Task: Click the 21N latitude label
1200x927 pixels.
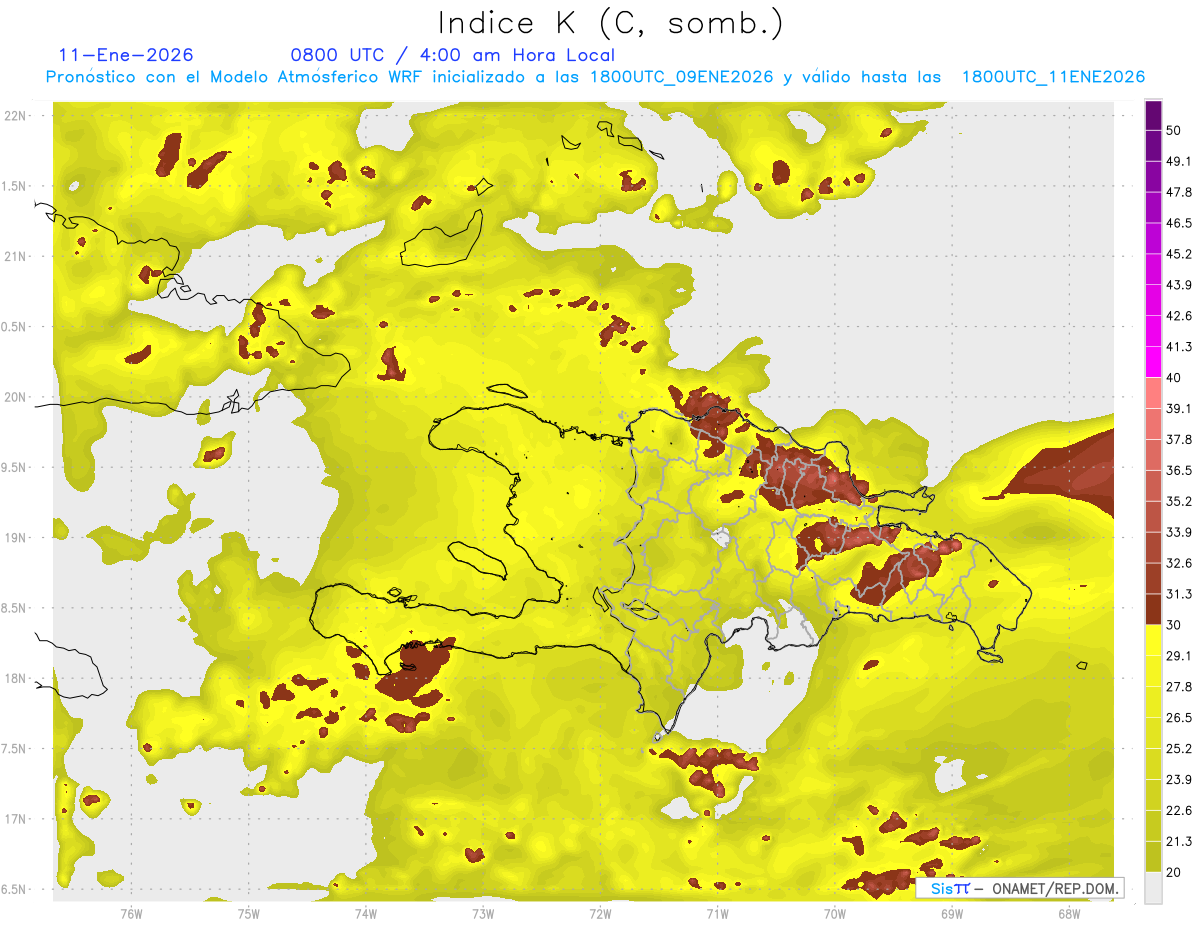Action: pyautogui.click(x=17, y=256)
